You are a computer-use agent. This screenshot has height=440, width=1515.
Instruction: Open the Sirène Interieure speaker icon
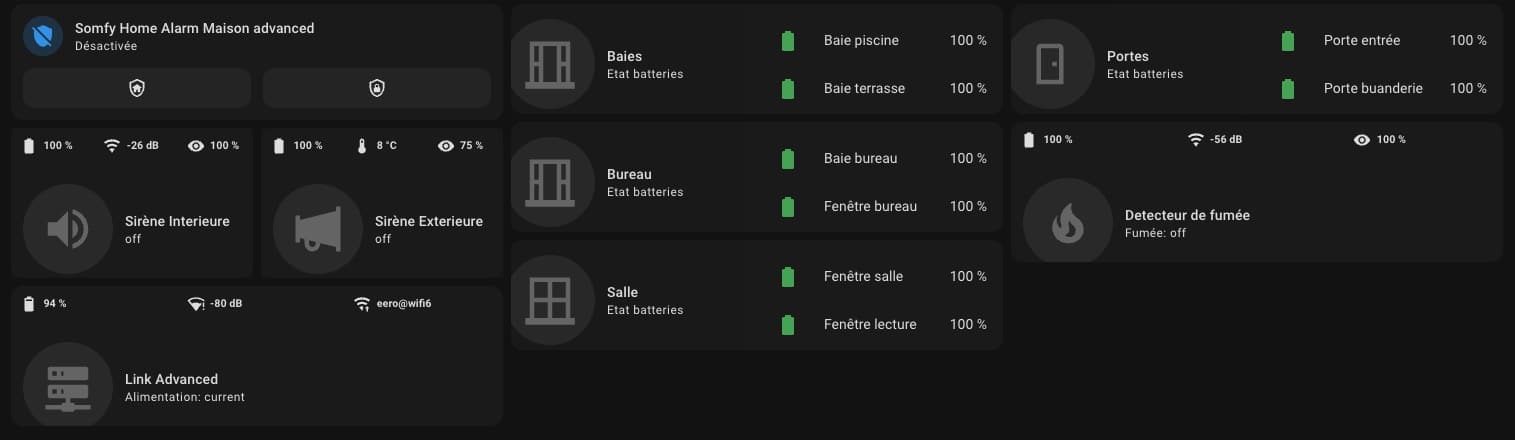[67, 229]
